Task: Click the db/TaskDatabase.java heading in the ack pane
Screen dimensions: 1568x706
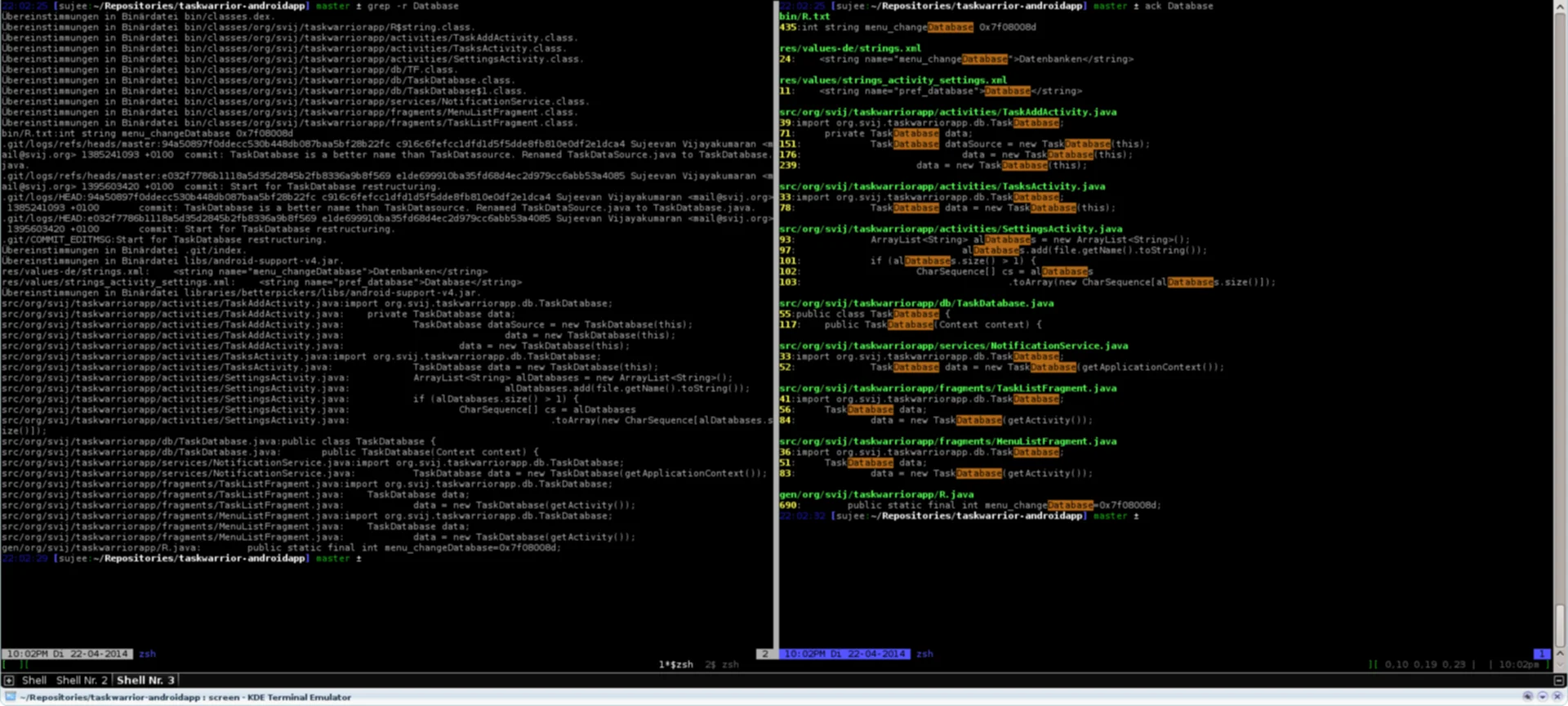Action: click(x=916, y=303)
